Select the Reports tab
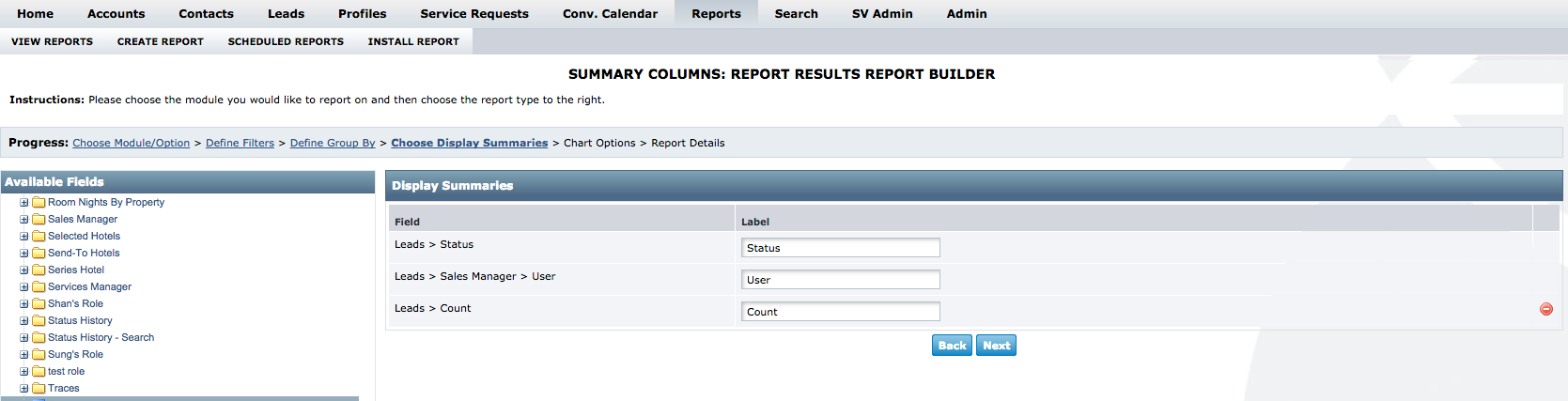This screenshot has width=1568, height=401. [x=716, y=13]
